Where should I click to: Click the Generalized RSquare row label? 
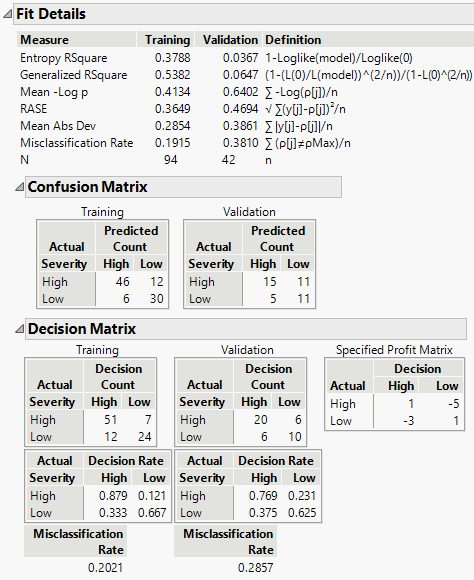click(74, 75)
